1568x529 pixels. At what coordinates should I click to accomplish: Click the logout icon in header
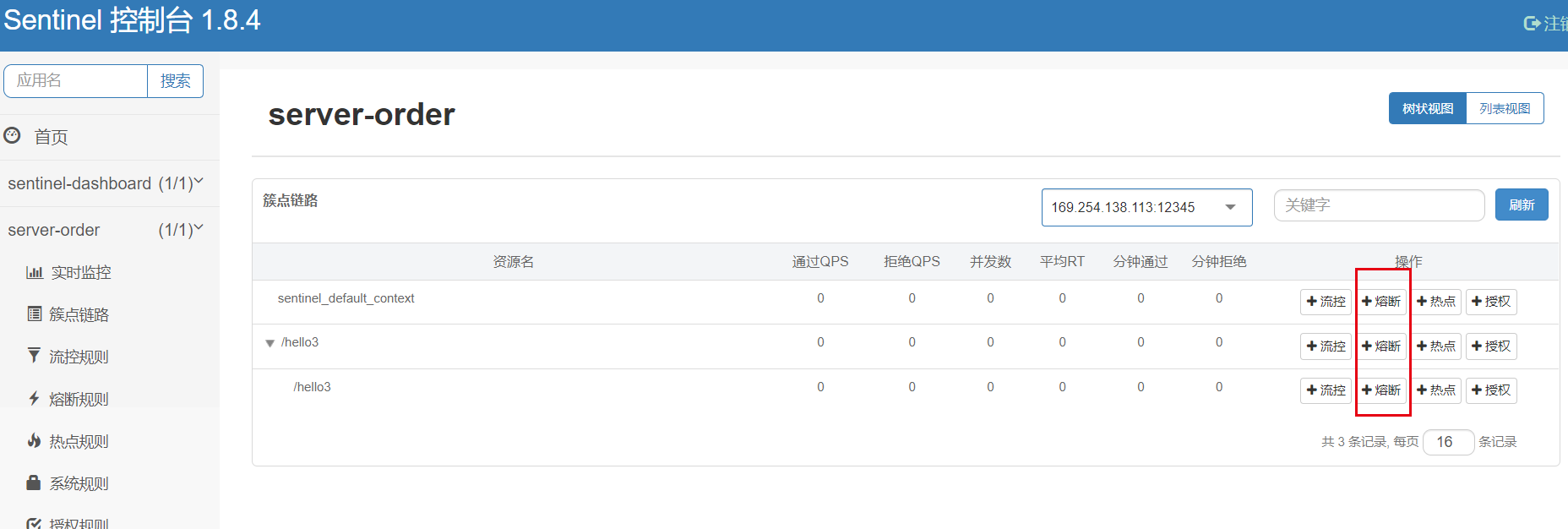(1531, 24)
